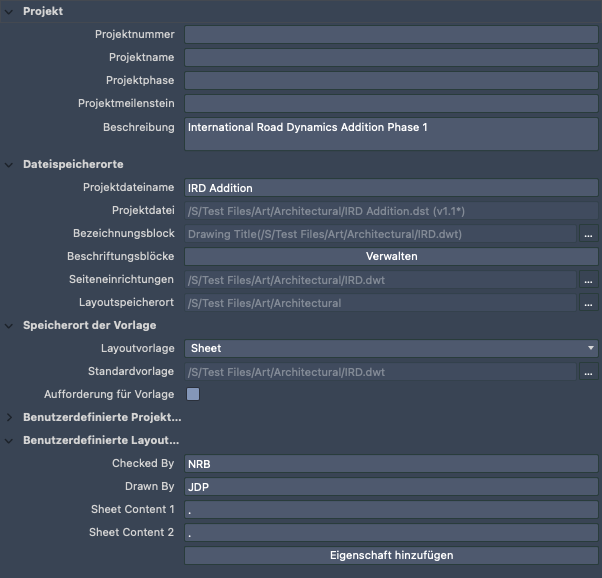Toggle Aufforderung für Vorlage checkbox
The height and width of the screenshot is (578, 602).
[193, 394]
